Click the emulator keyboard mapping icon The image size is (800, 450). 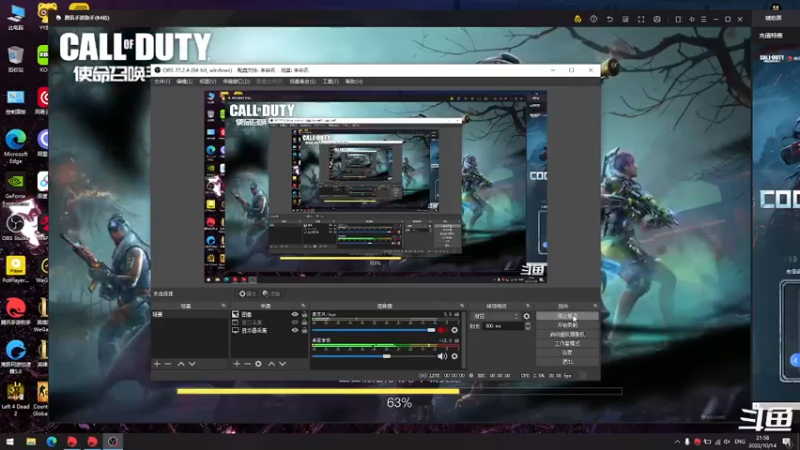pyautogui.click(x=626, y=19)
